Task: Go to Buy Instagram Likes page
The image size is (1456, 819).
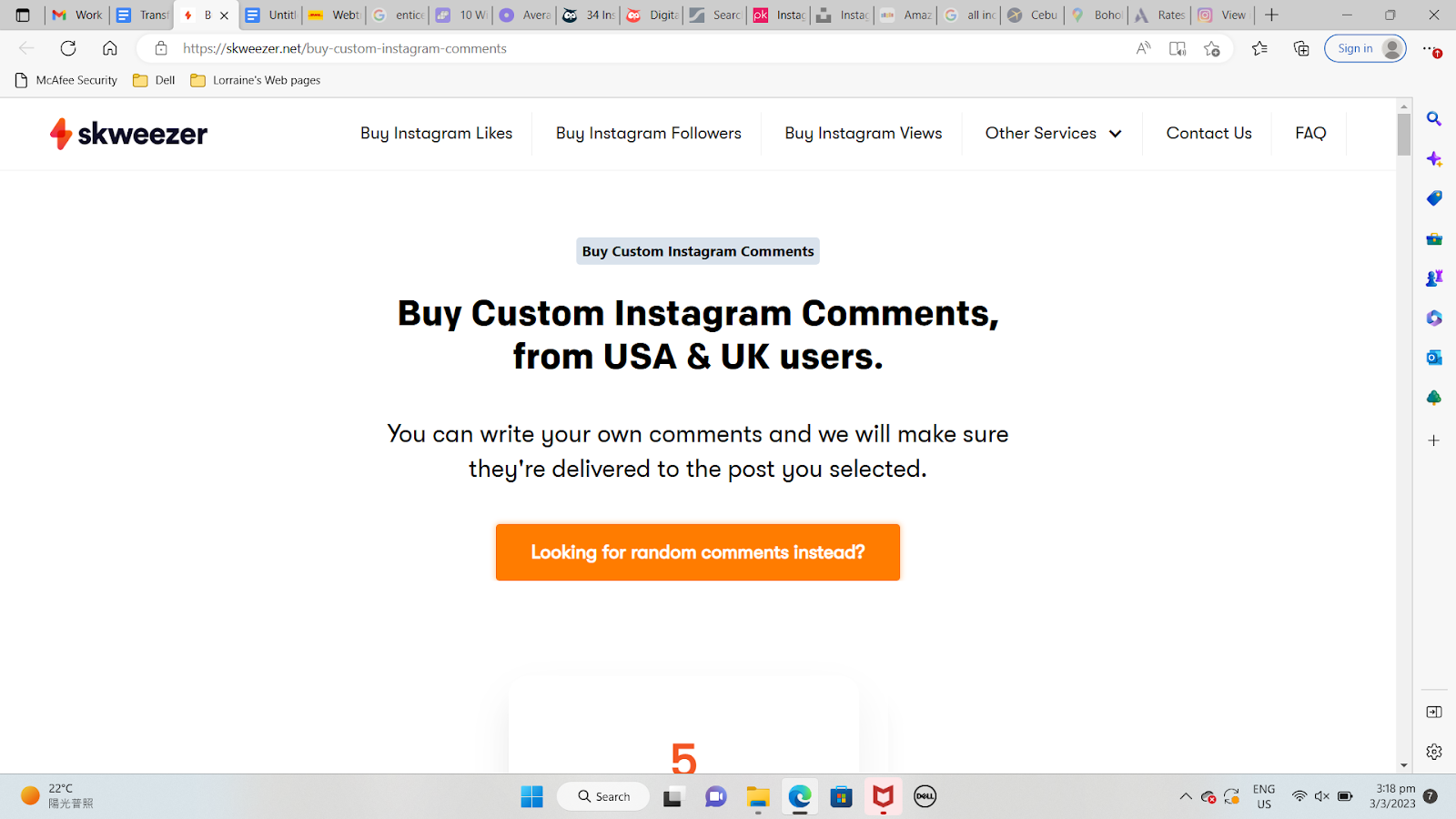Action: [436, 133]
